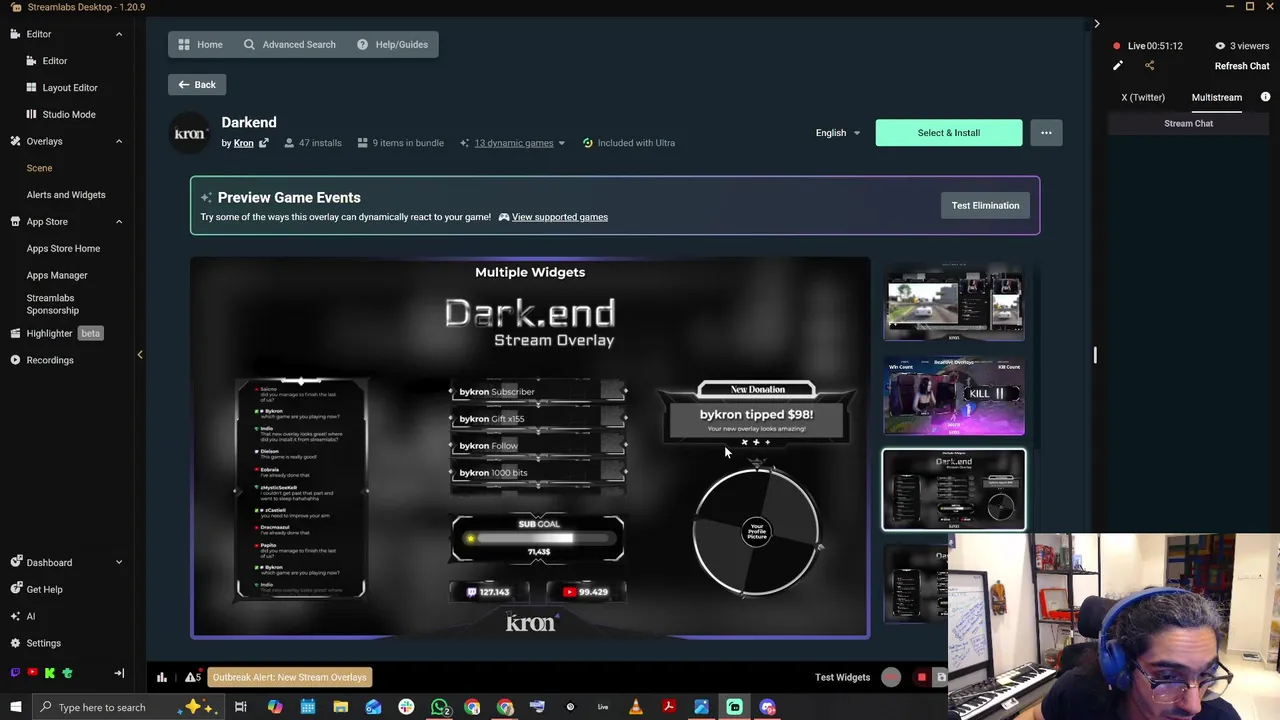Viewport: 1280px width, 720px height.
Task: Open Slack from the taskbar
Action: [x=406, y=707]
